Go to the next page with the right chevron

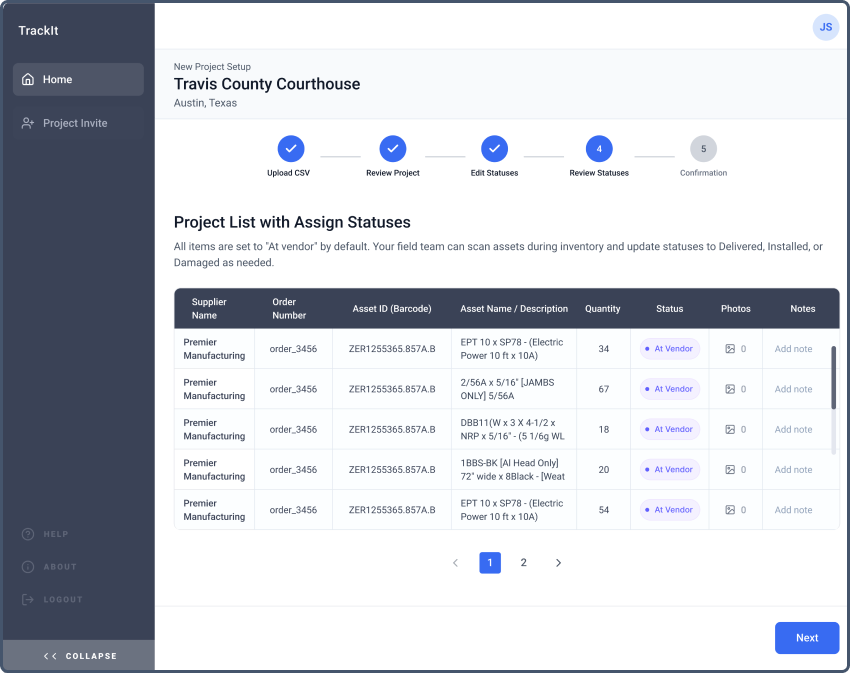tap(558, 563)
